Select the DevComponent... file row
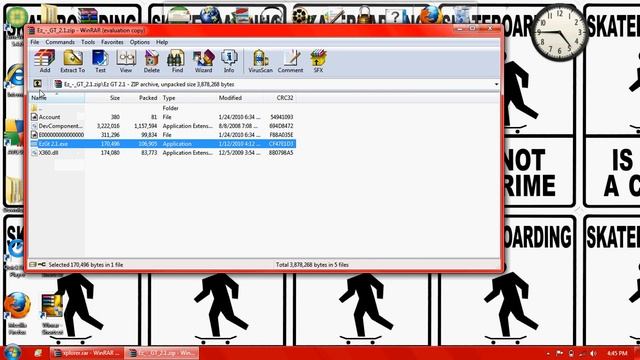This screenshot has width=640, height=360. (162, 126)
